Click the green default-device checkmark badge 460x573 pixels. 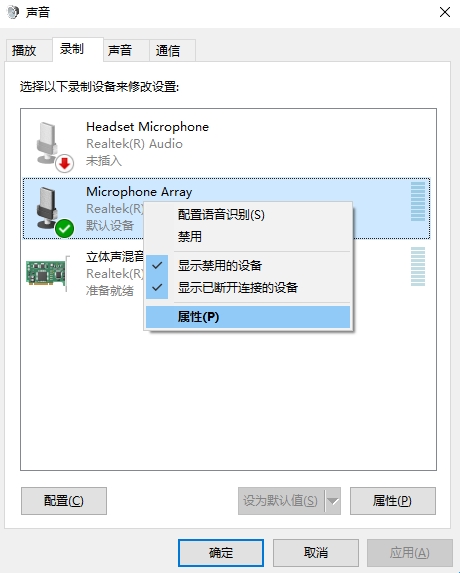tap(65, 229)
